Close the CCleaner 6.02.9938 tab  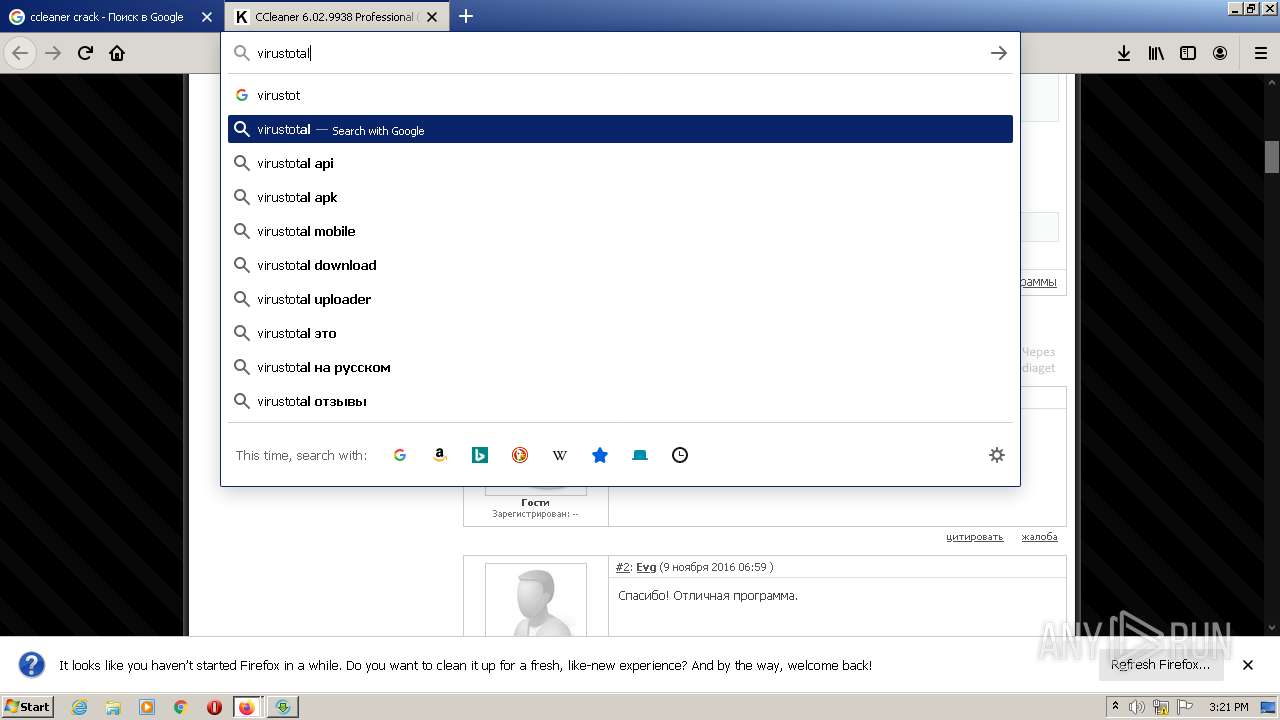432,17
